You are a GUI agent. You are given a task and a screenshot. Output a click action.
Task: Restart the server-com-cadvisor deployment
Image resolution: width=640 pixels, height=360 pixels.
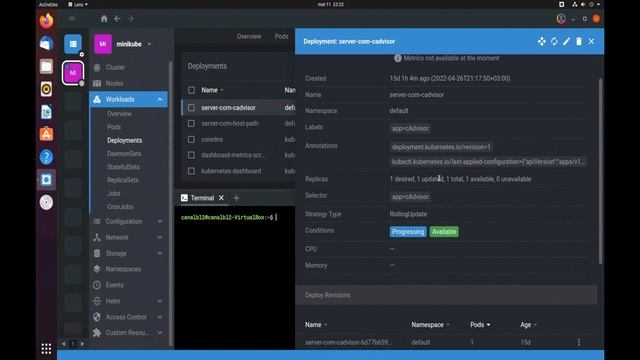[x=554, y=41]
